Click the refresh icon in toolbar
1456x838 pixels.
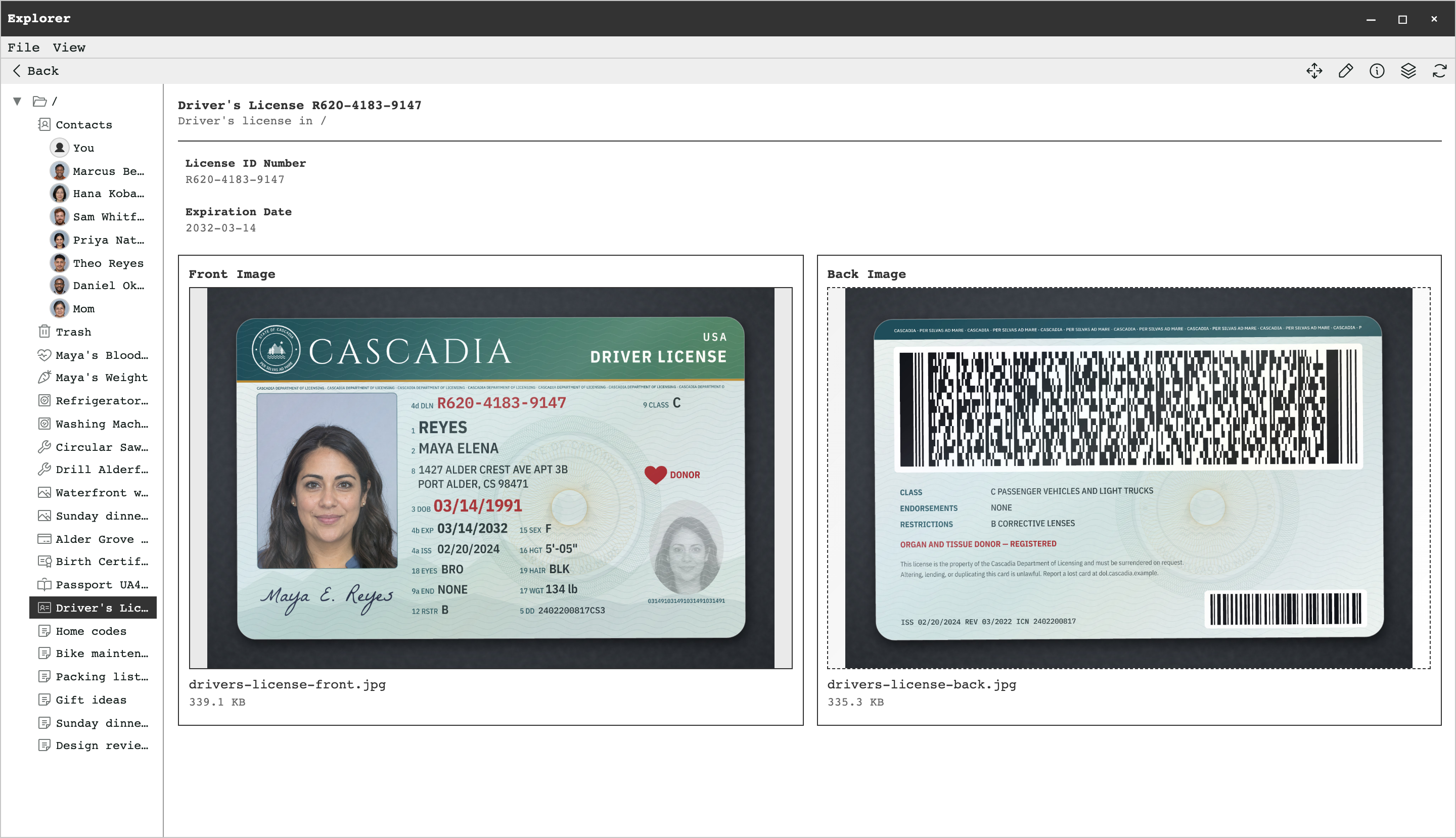pos(1439,71)
